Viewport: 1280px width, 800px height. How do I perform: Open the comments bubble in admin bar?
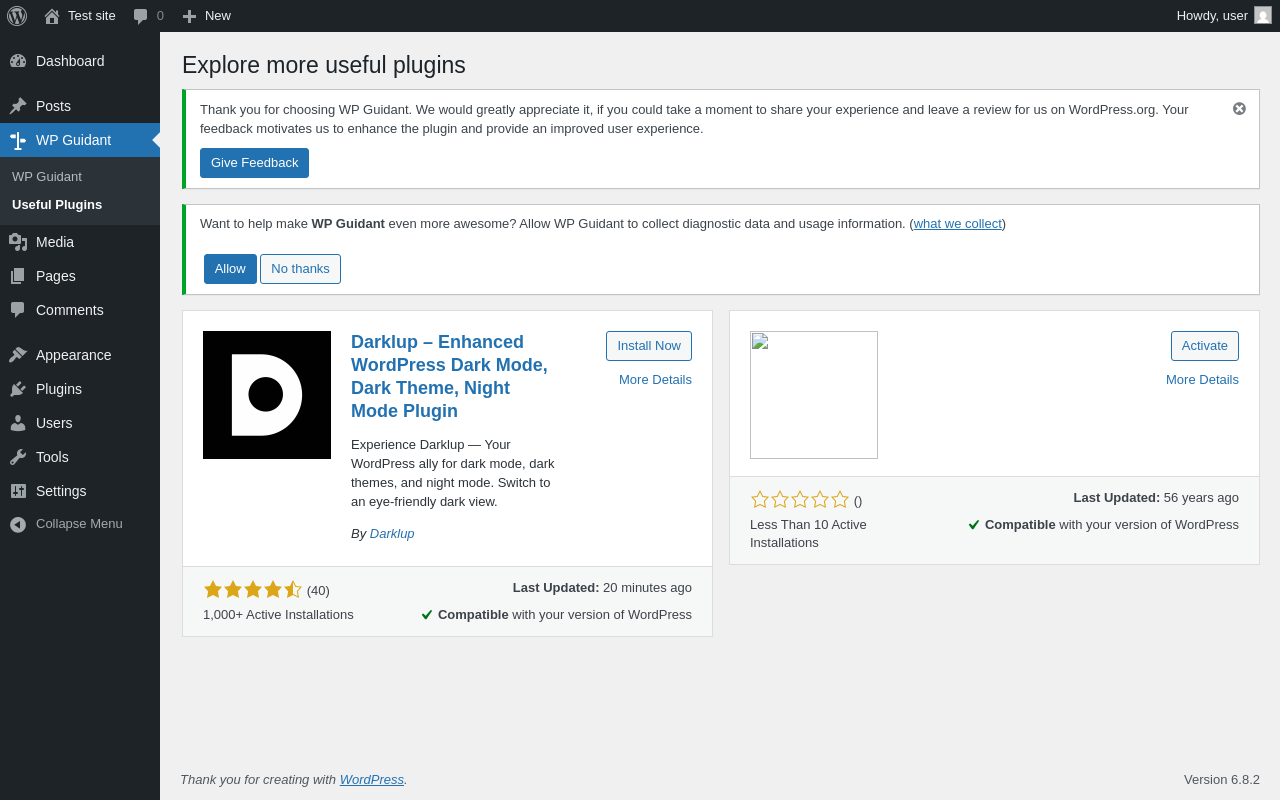(x=141, y=16)
